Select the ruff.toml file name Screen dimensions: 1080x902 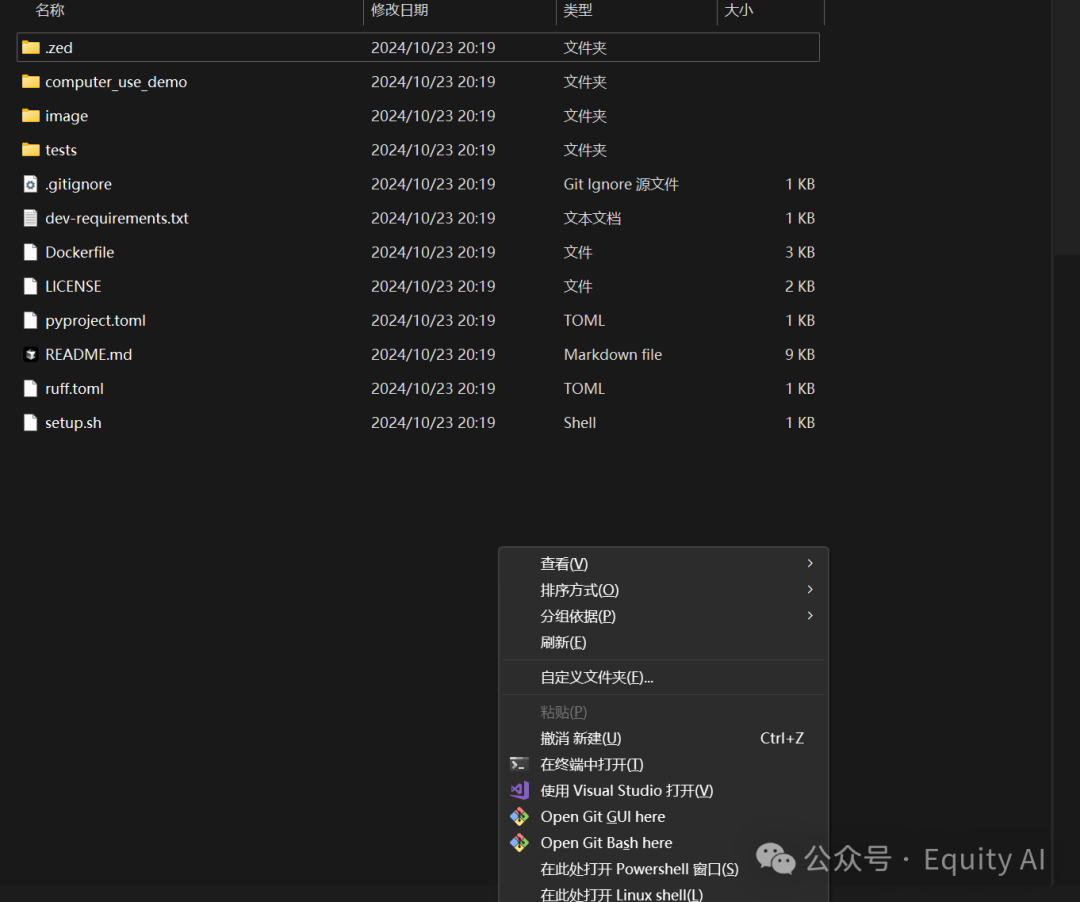pyautogui.click(x=74, y=388)
